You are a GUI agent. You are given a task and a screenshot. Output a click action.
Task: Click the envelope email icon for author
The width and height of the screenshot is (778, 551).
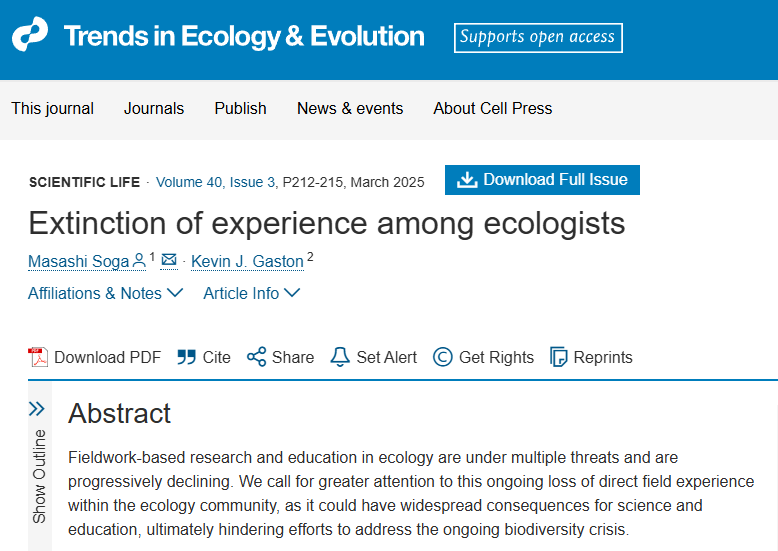point(169,261)
